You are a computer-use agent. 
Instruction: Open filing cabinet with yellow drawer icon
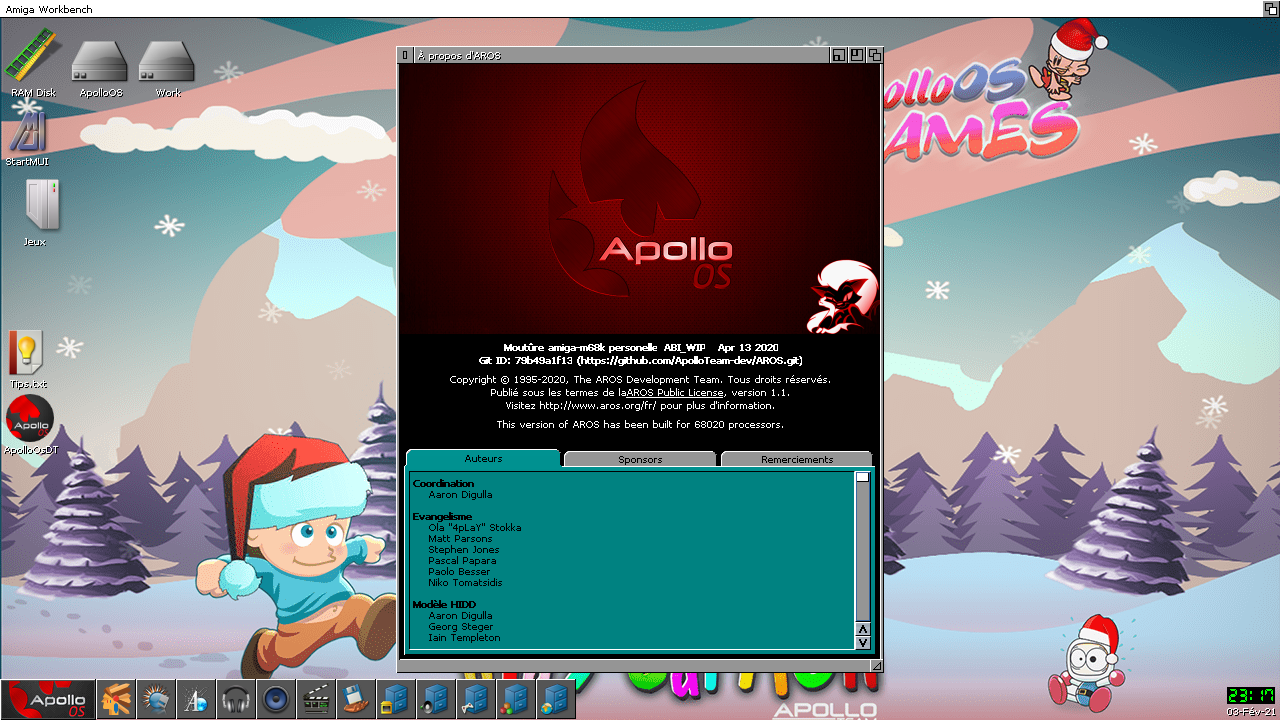point(396,699)
